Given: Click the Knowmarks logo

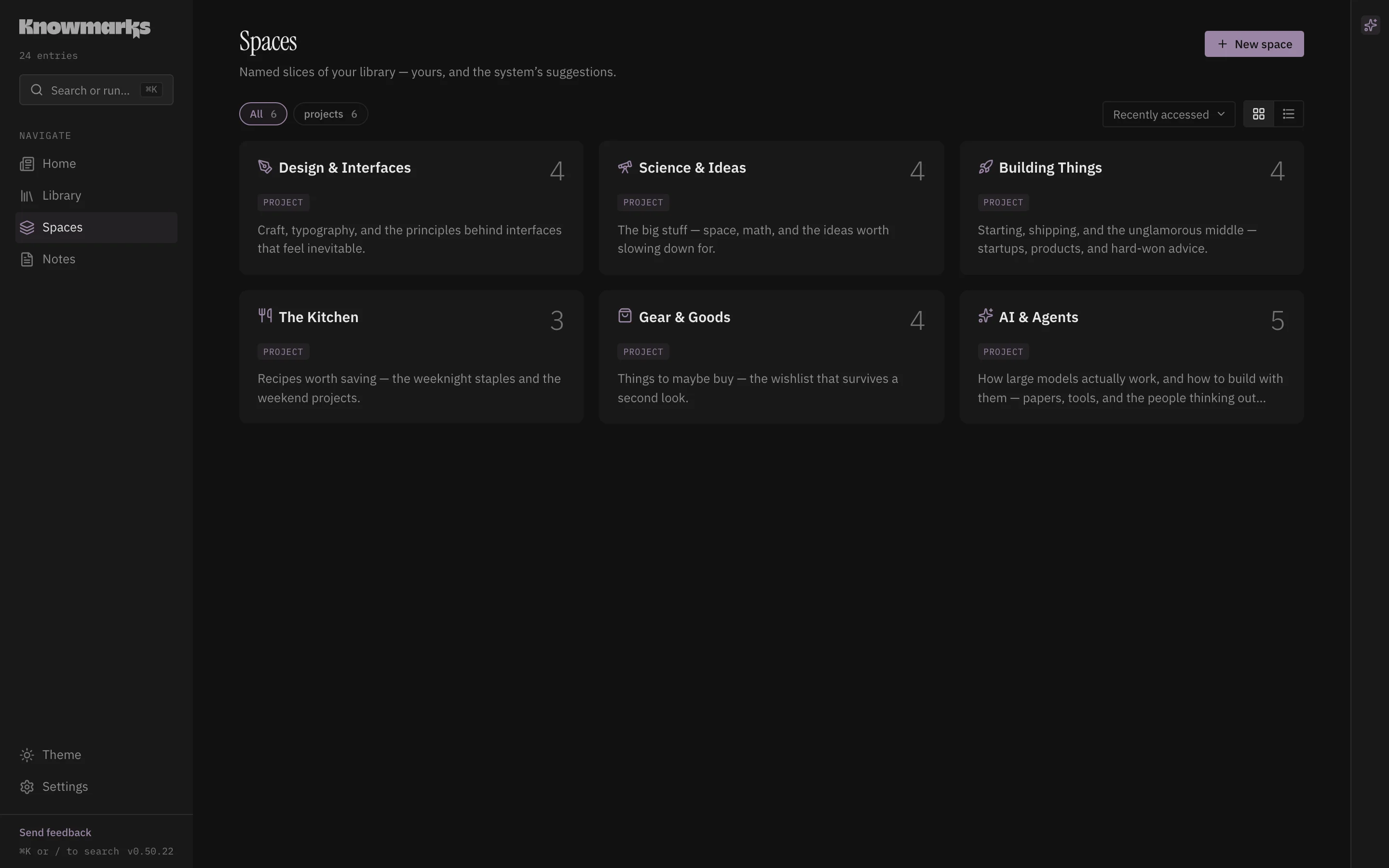Looking at the screenshot, I should click(84, 27).
